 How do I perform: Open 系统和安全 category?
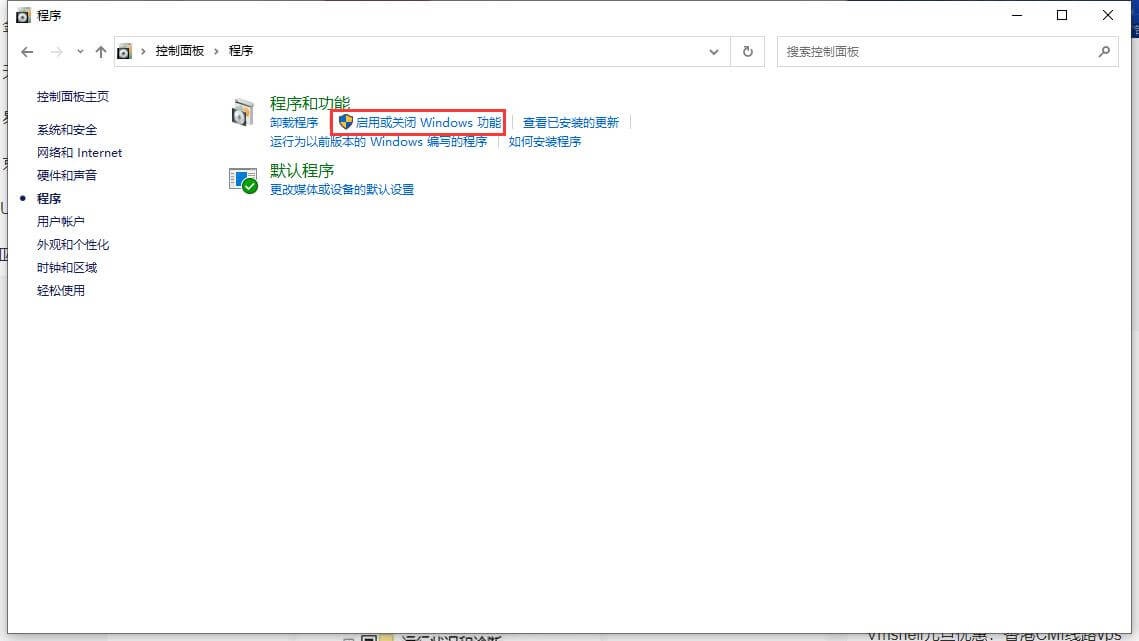coord(67,130)
